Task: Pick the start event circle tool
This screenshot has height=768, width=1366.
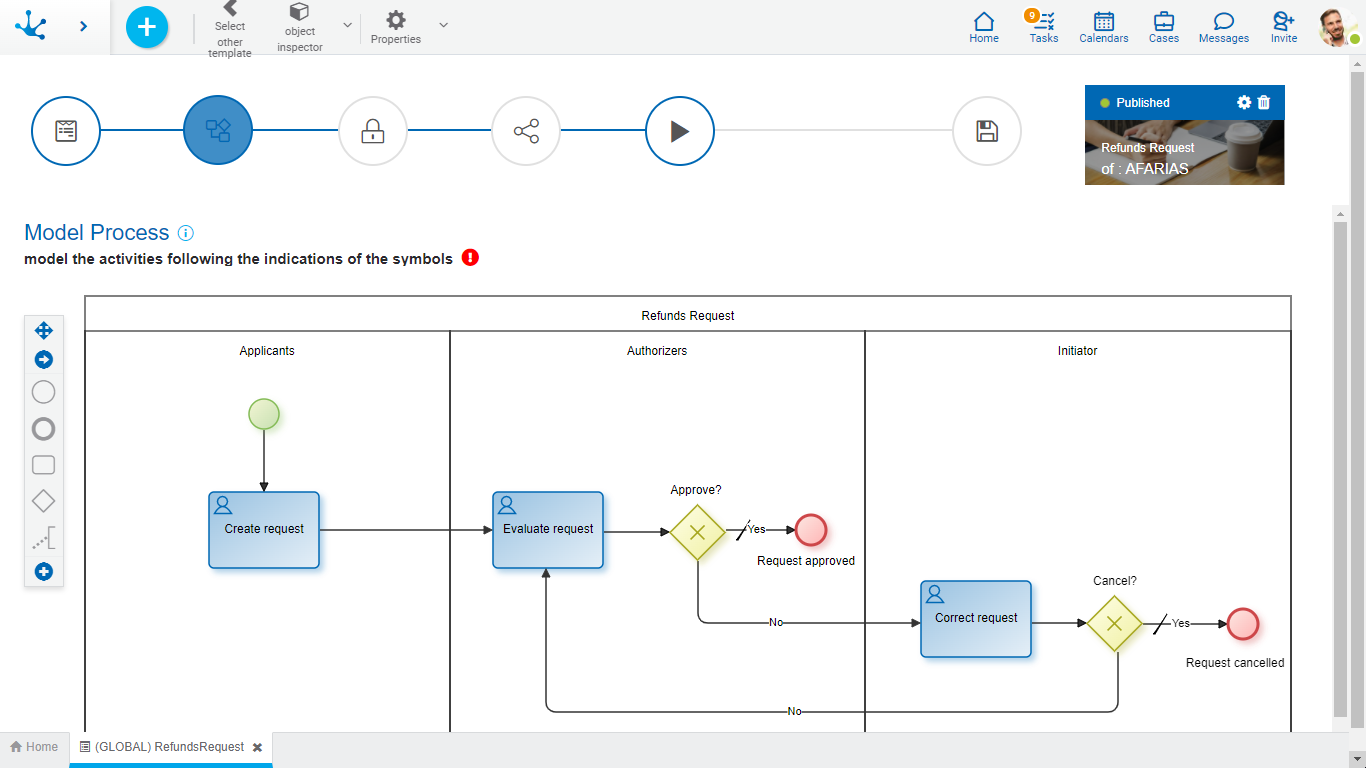Action: coord(44,392)
